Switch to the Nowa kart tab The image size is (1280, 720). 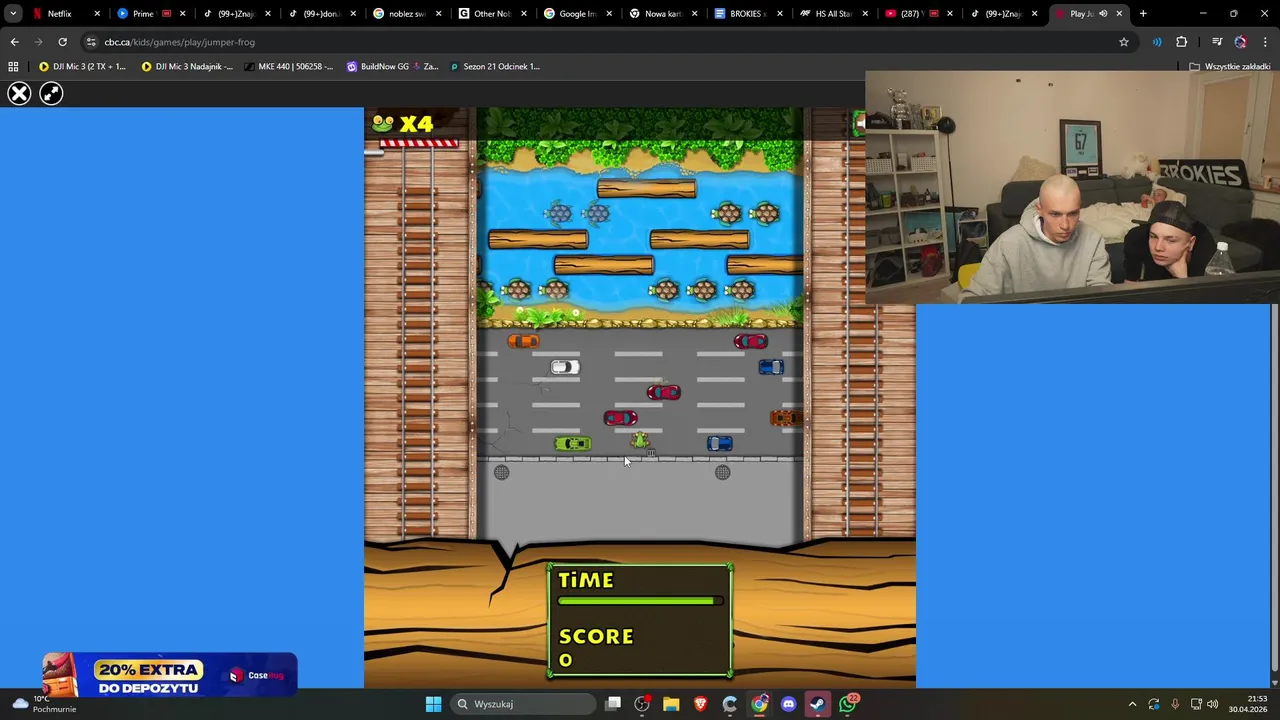[x=663, y=14]
